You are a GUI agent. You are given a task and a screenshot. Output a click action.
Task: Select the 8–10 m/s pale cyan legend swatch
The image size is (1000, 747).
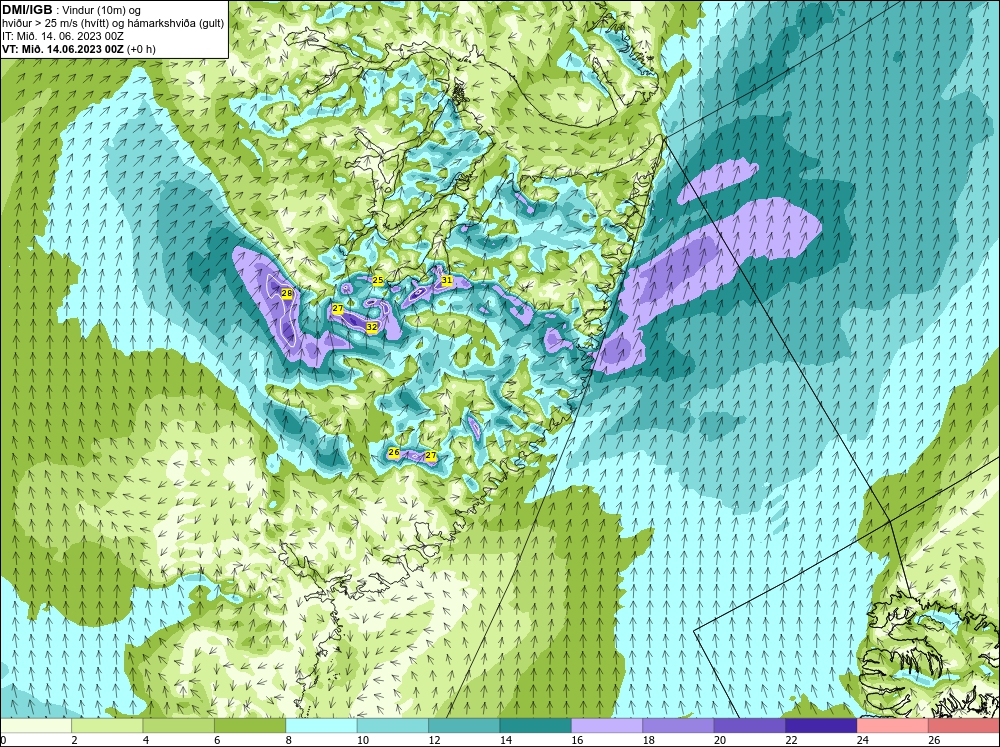(x=321, y=726)
